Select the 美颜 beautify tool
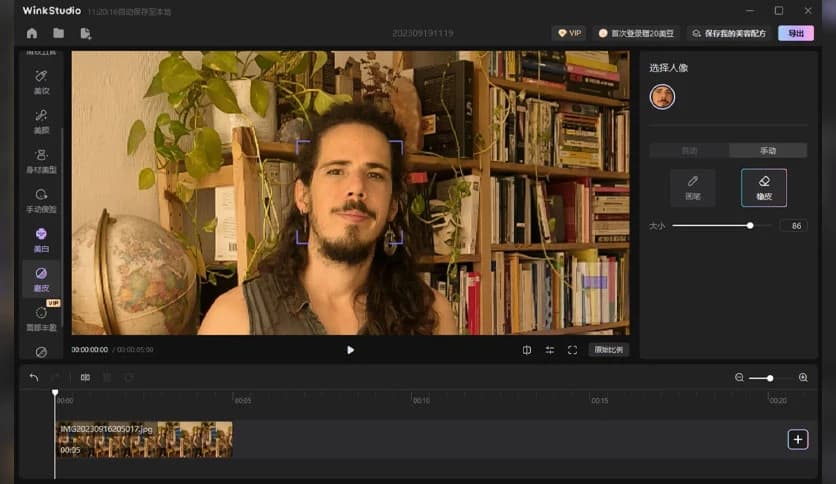Image resolution: width=836 pixels, height=484 pixels. [x=41, y=121]
